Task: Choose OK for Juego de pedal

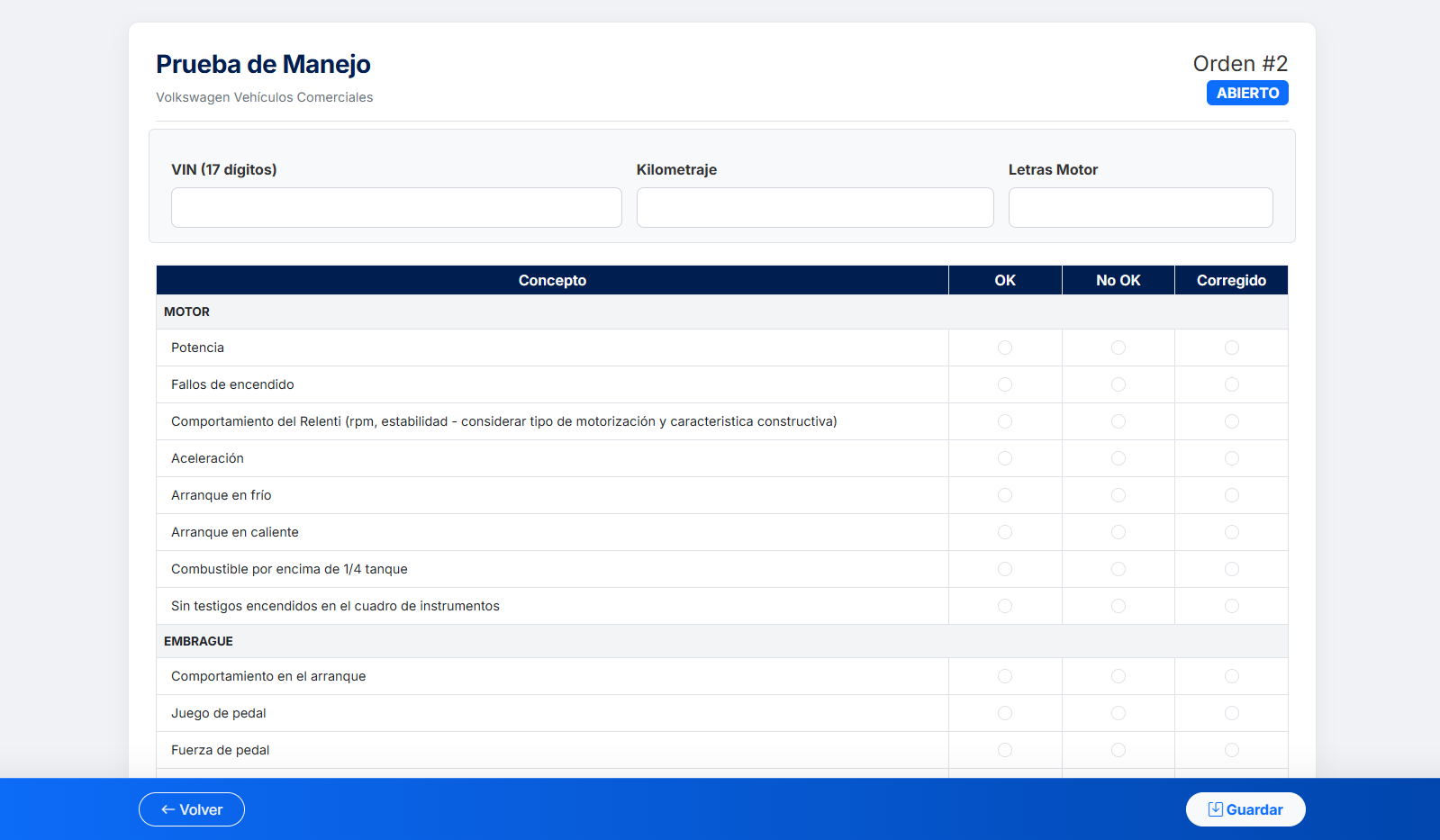Action: [1005, 713]
